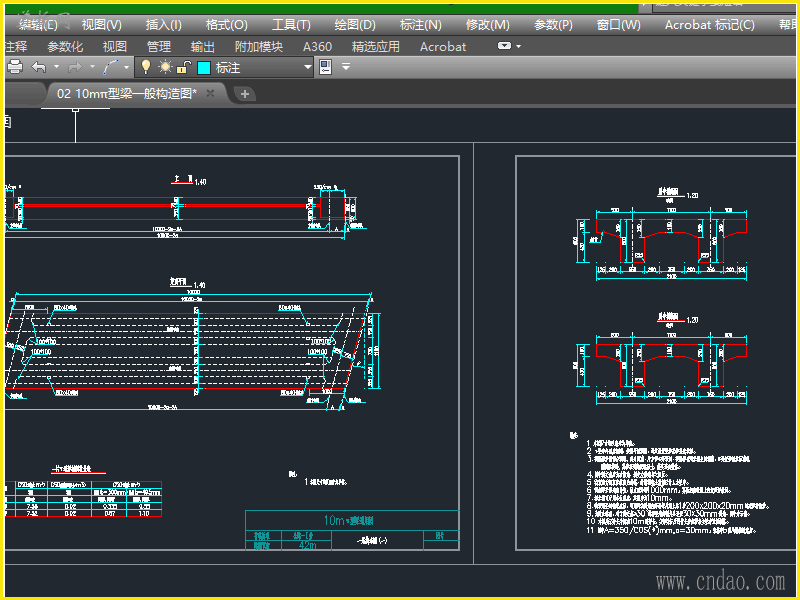Select the 02 10m型梁一般构造图 drawing tab
800x600 pixels.
point(125,93)
